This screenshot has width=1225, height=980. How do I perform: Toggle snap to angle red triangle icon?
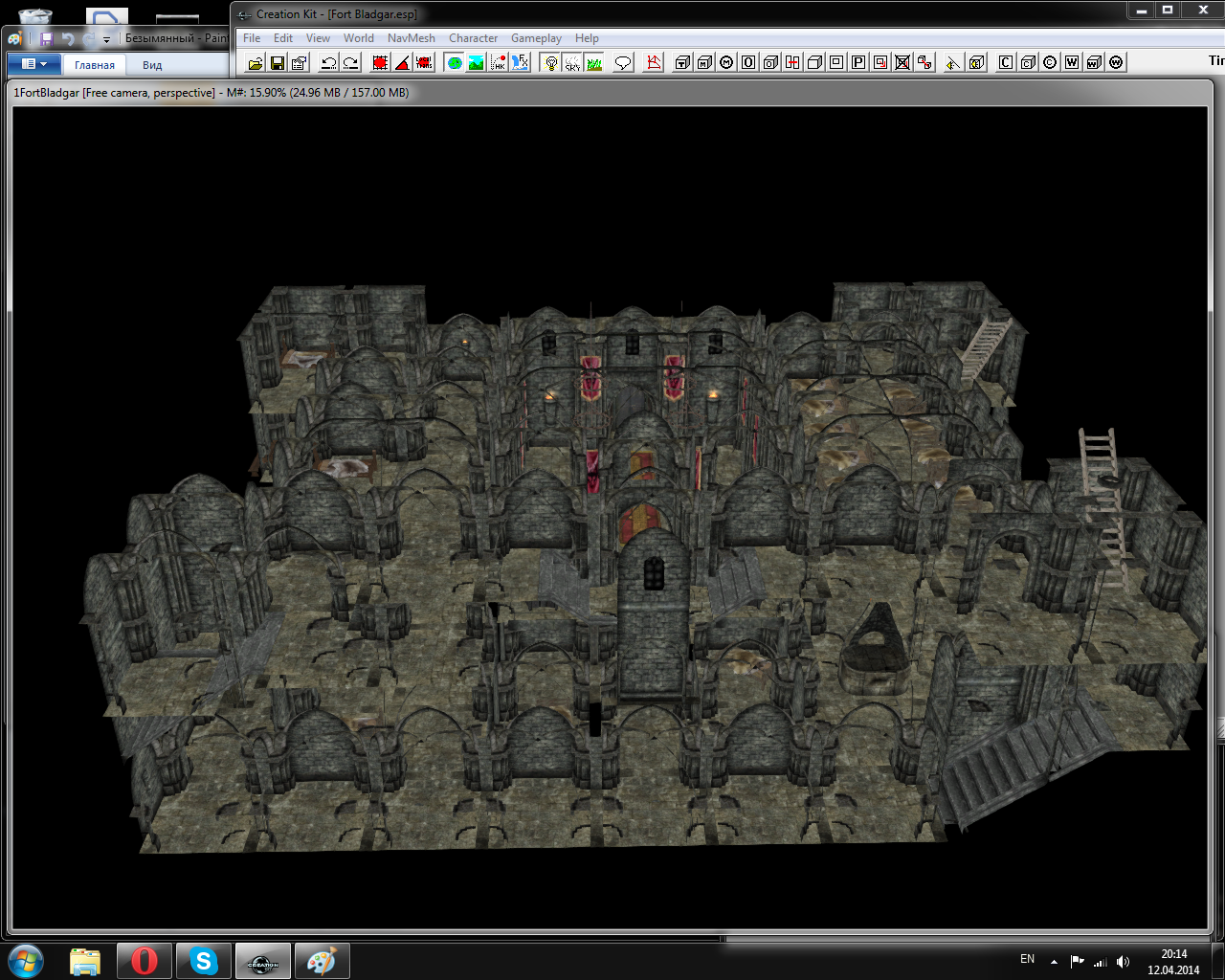pyautogui.click(x=402, y=62)
